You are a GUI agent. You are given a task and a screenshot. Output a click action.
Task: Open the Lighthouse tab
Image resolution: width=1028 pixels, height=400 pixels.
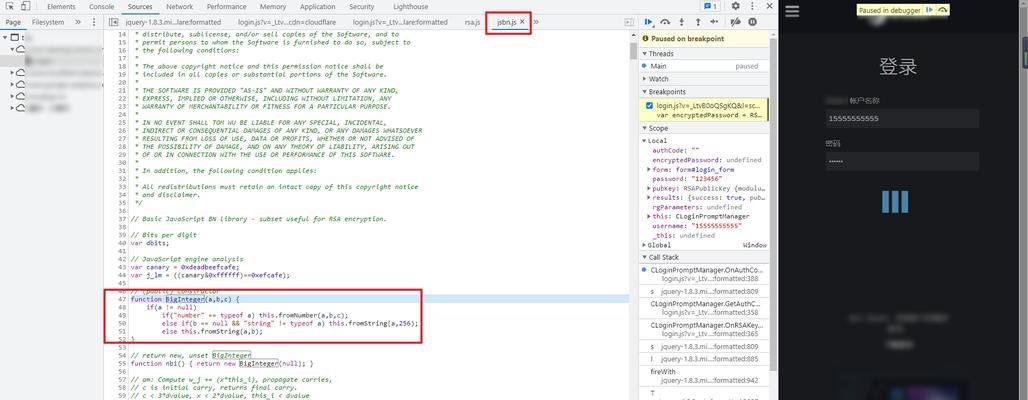(x=410, y=7)
